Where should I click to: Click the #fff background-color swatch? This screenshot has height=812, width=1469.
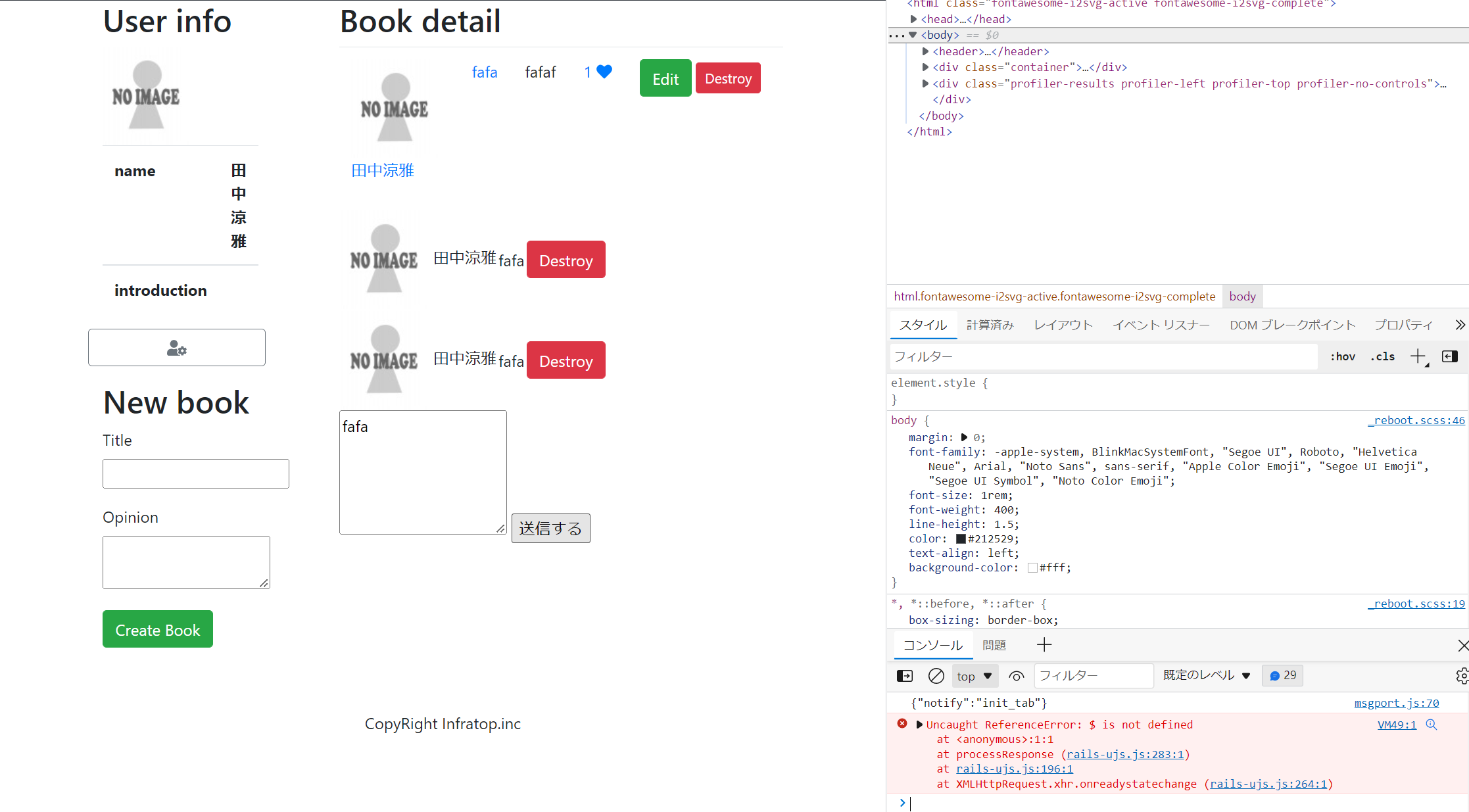click(x=1032, y=568)
